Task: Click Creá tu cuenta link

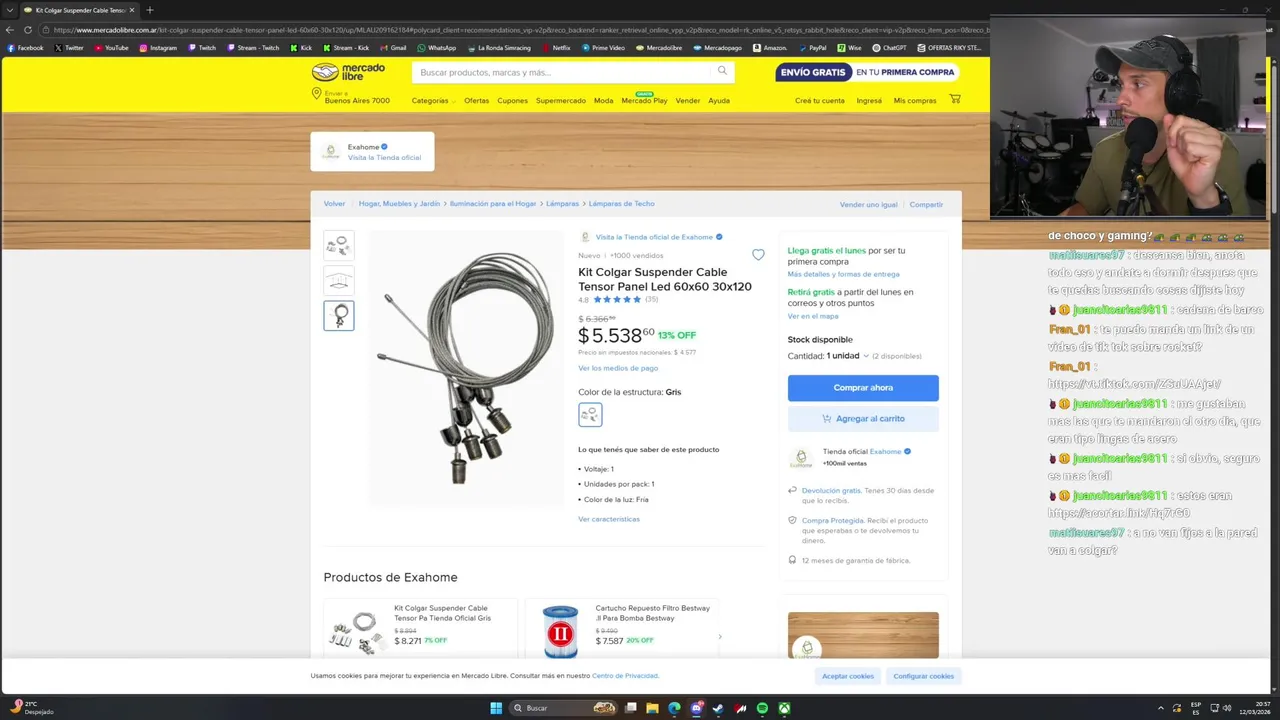Action: point(820,100)
